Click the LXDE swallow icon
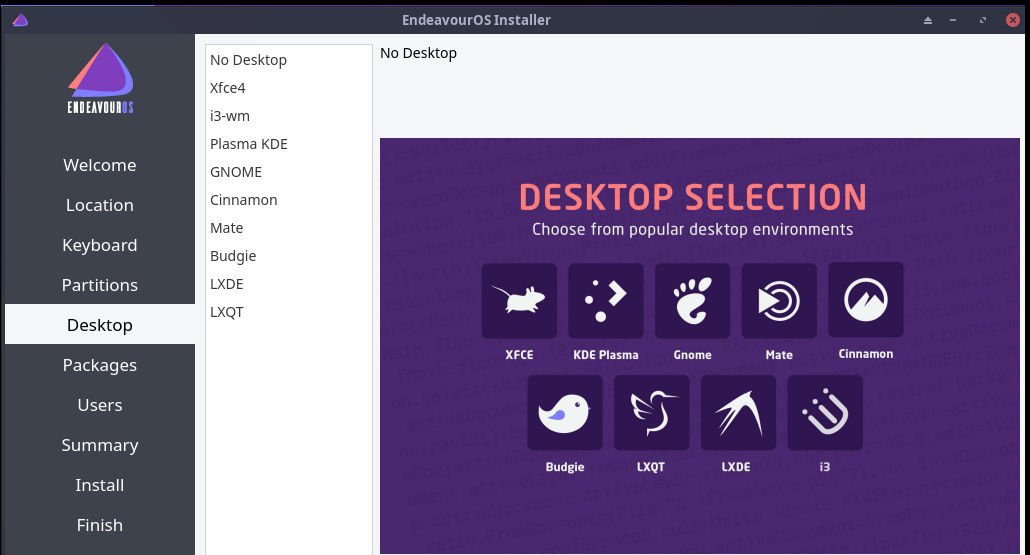Image resolution: width=1030 pixels, height=555 pixels. [738, 412]
